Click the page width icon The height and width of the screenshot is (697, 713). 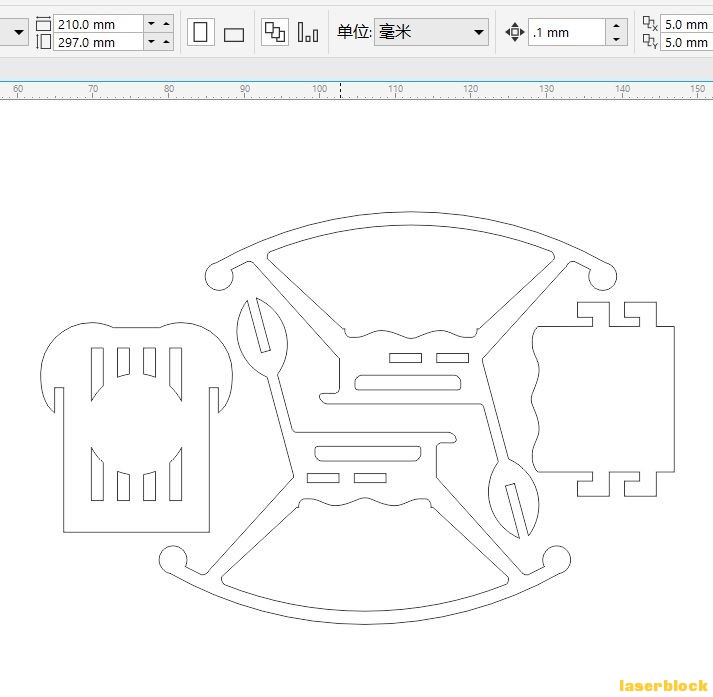coord(43,24)
